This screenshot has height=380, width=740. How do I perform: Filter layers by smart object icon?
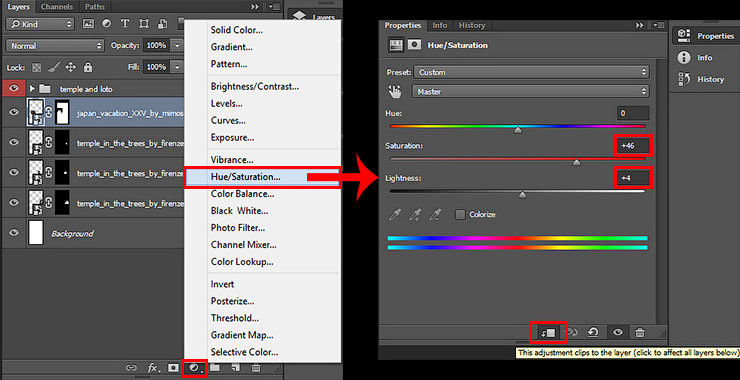coord(162,23)
